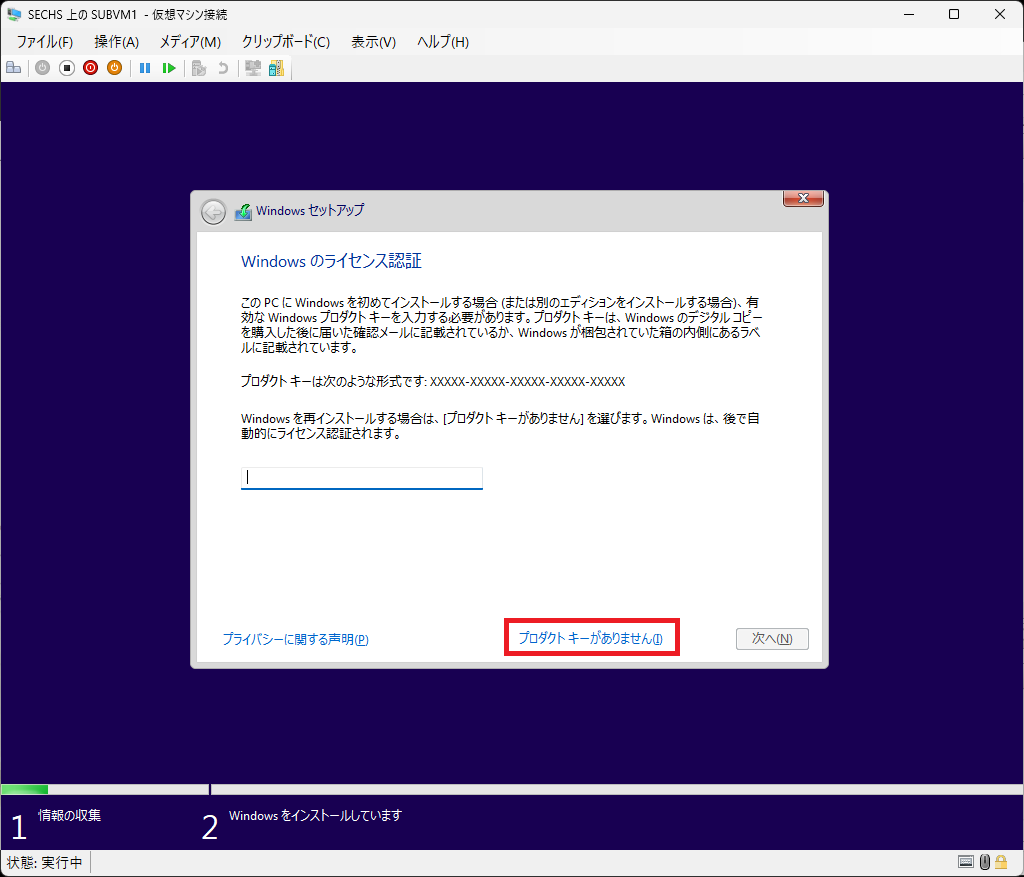Reset the VM with the green play icon
The image size is (1024, 877).
[169, 68]
